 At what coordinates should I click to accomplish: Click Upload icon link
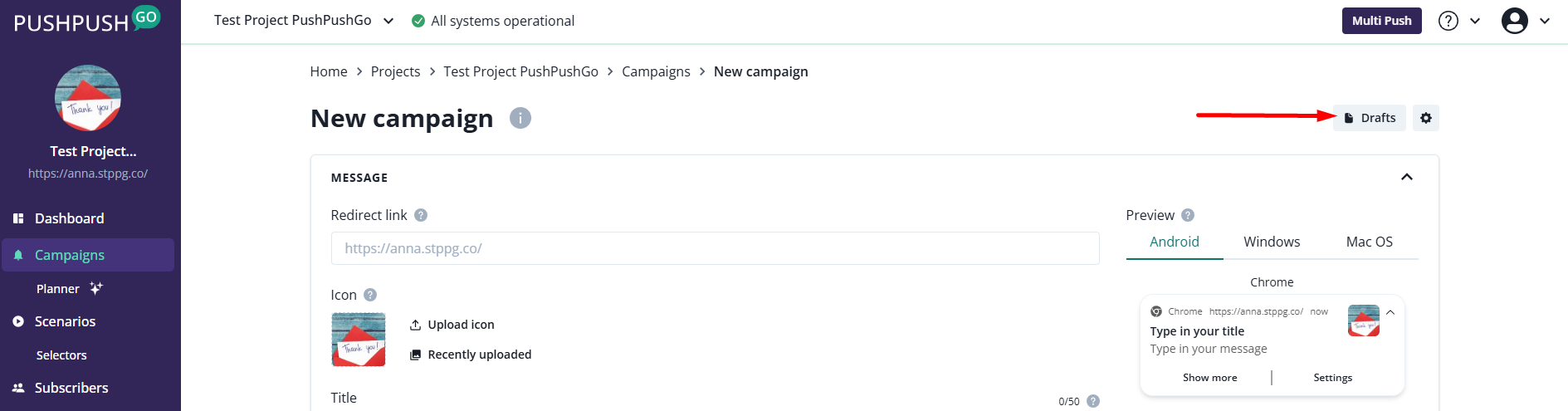click(460, 325)
